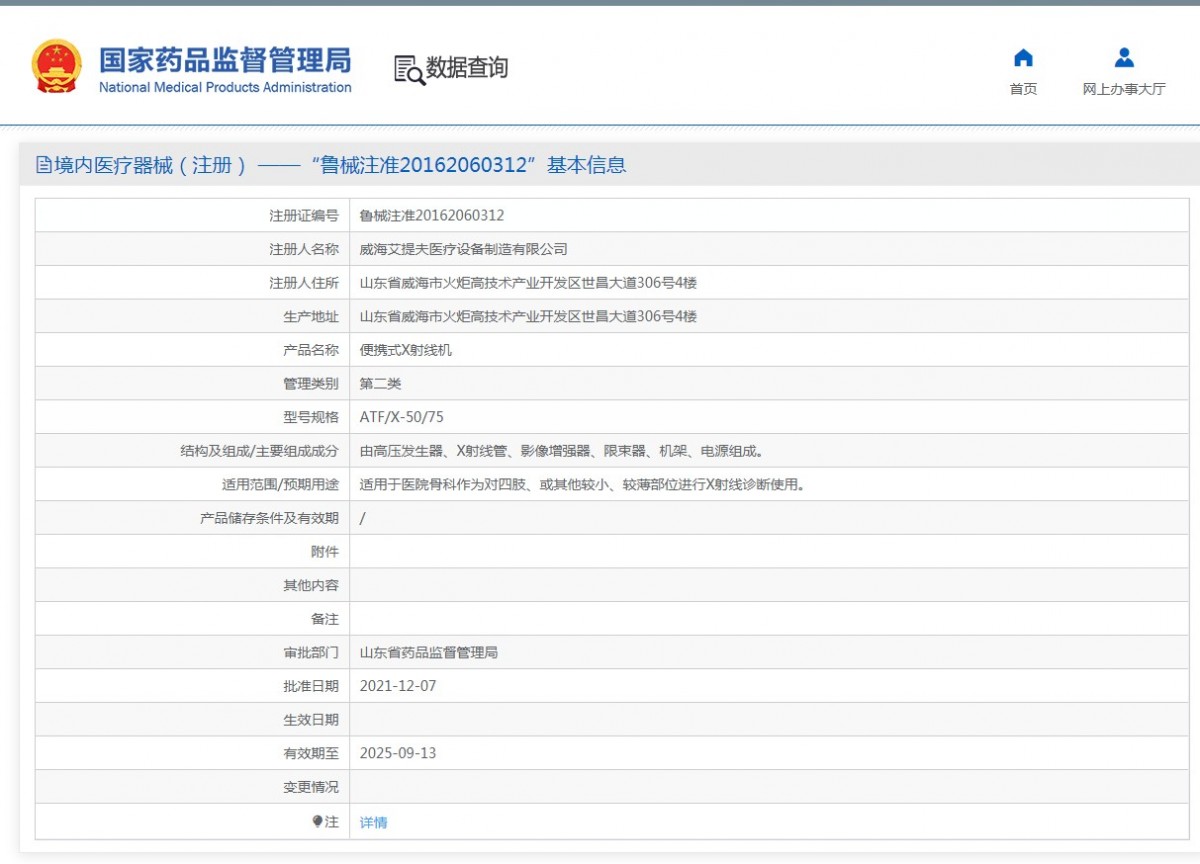This screenshot has height=864, width=1200.
Task: Click the lightbulb icon beside 注
Action: click(318, 821)
